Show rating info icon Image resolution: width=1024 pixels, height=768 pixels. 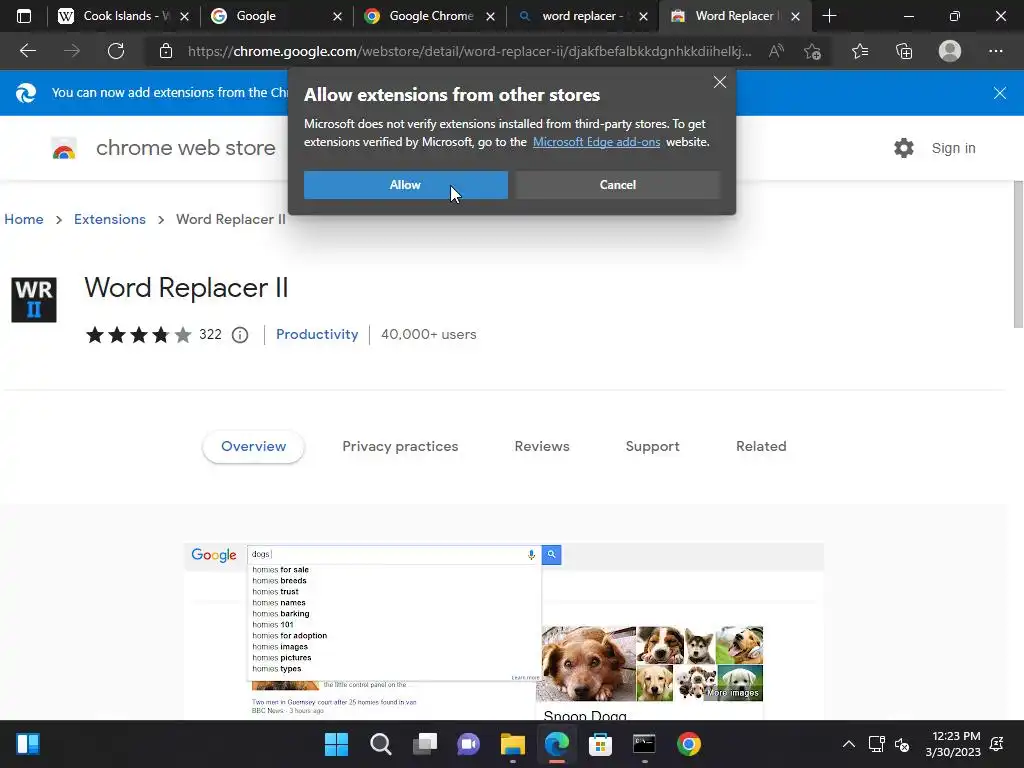tap(240, 335)
